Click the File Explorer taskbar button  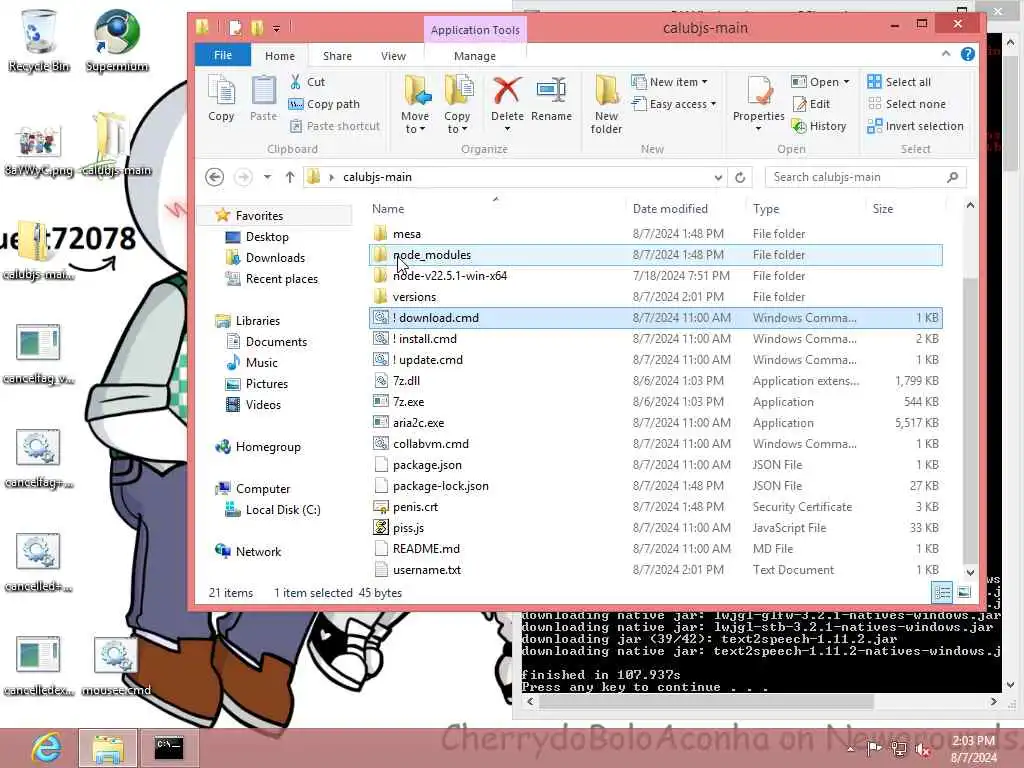[108, 748]
